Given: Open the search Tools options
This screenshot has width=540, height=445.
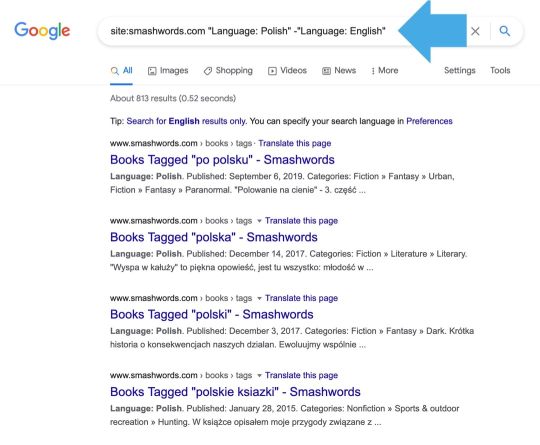Looking at the screenshot, I should [500, 70].
